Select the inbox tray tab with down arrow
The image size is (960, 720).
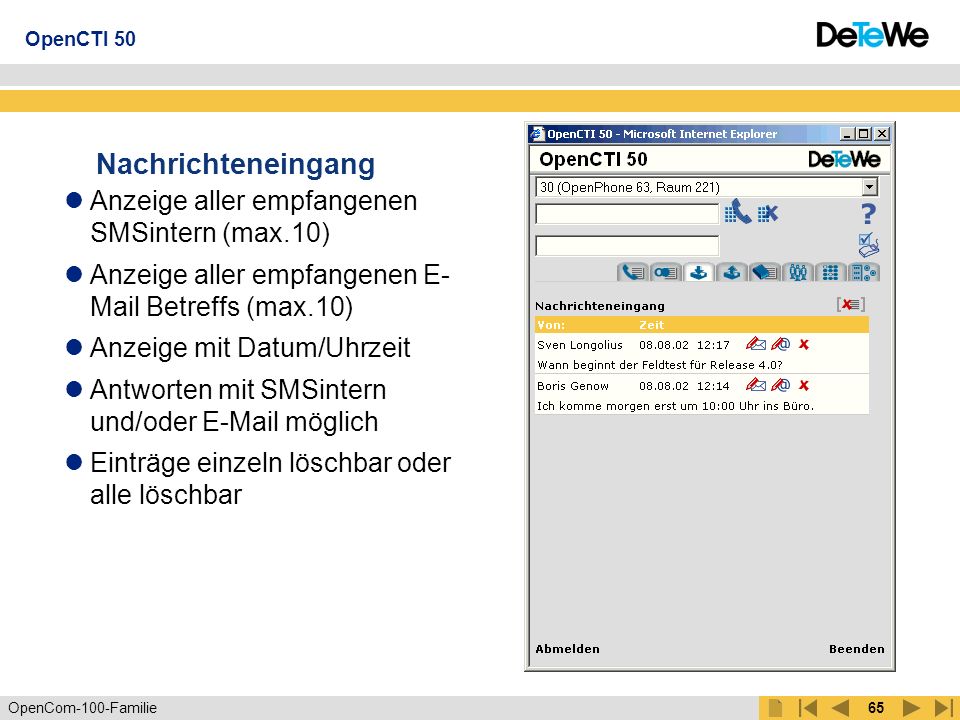pos(699,272)
